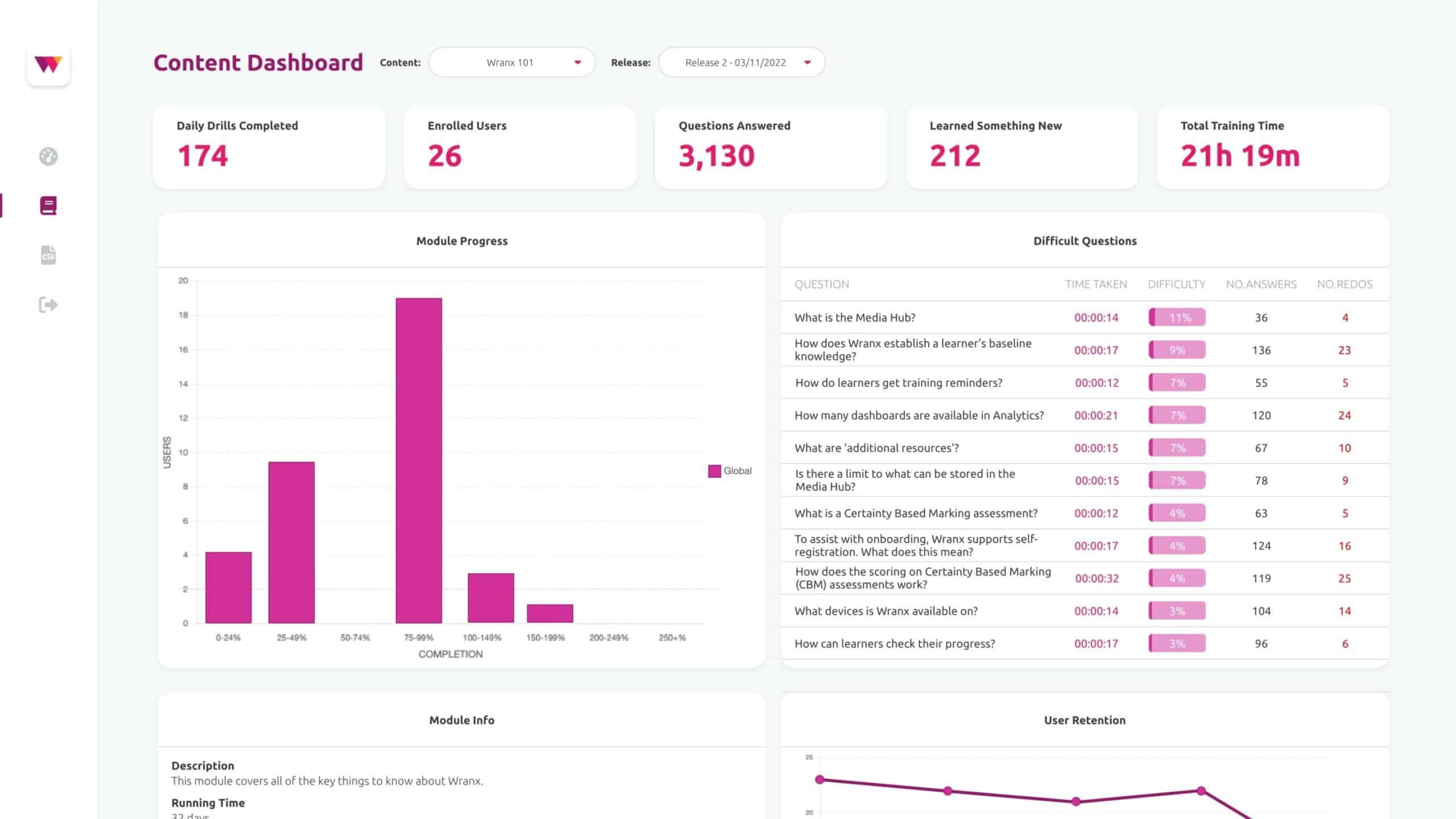1456x819 pixels.
Task: Expand the Release dropdown showing Release 2
Action: coord(742,63)
